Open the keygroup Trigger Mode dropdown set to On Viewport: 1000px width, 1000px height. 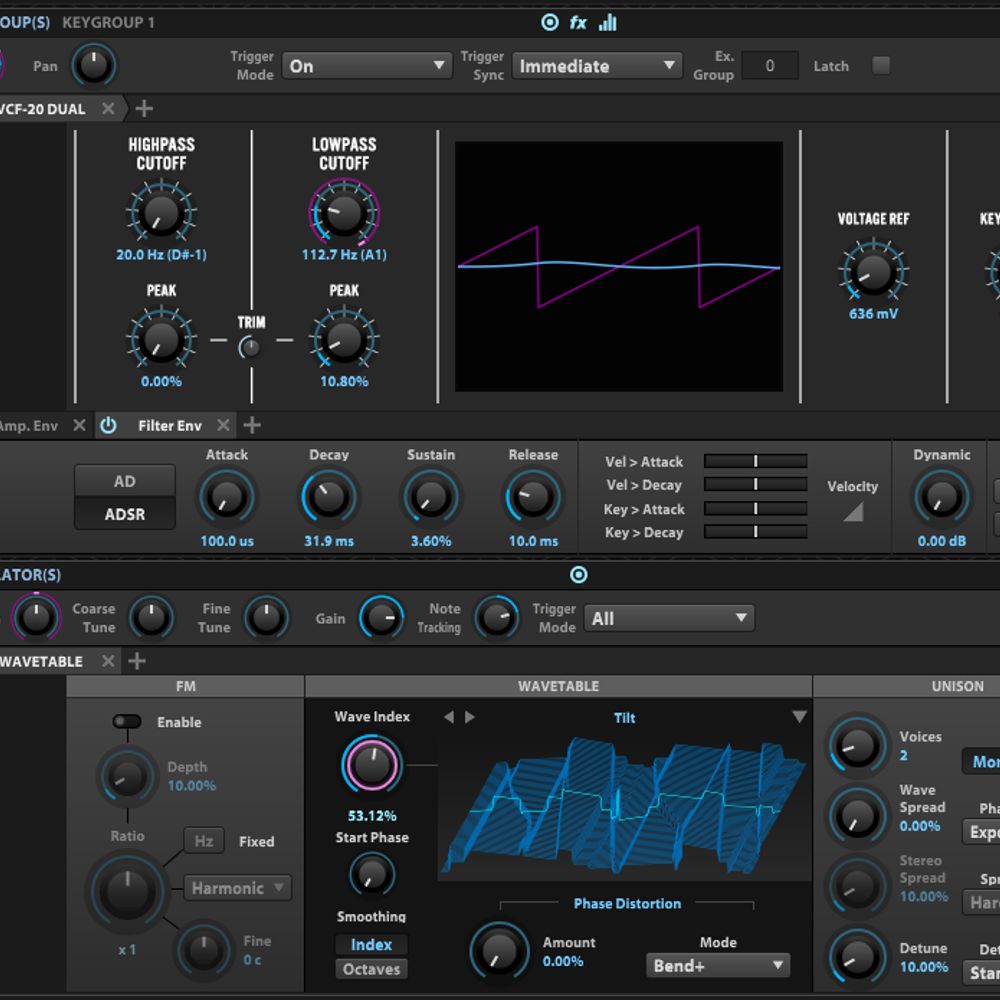(367, 66)
